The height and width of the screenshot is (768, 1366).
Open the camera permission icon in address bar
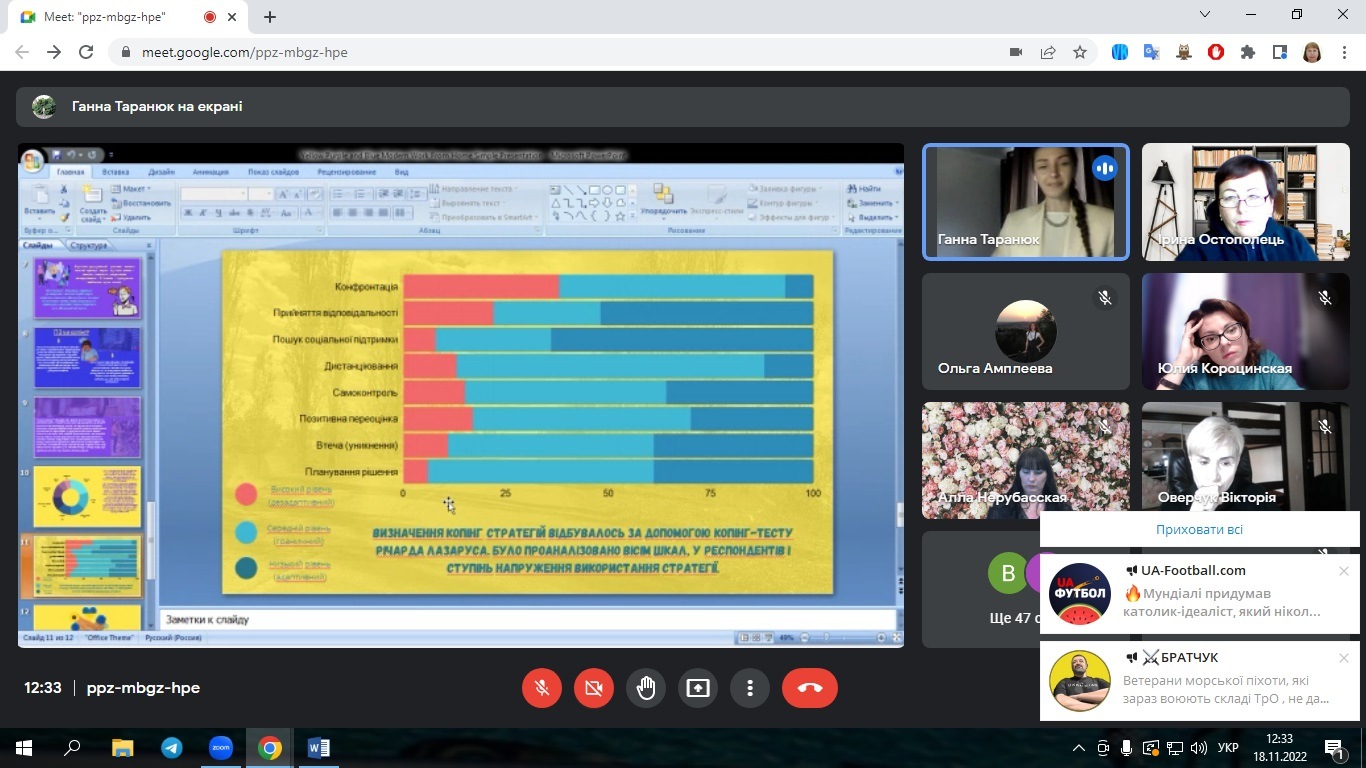coord(1016,52)
